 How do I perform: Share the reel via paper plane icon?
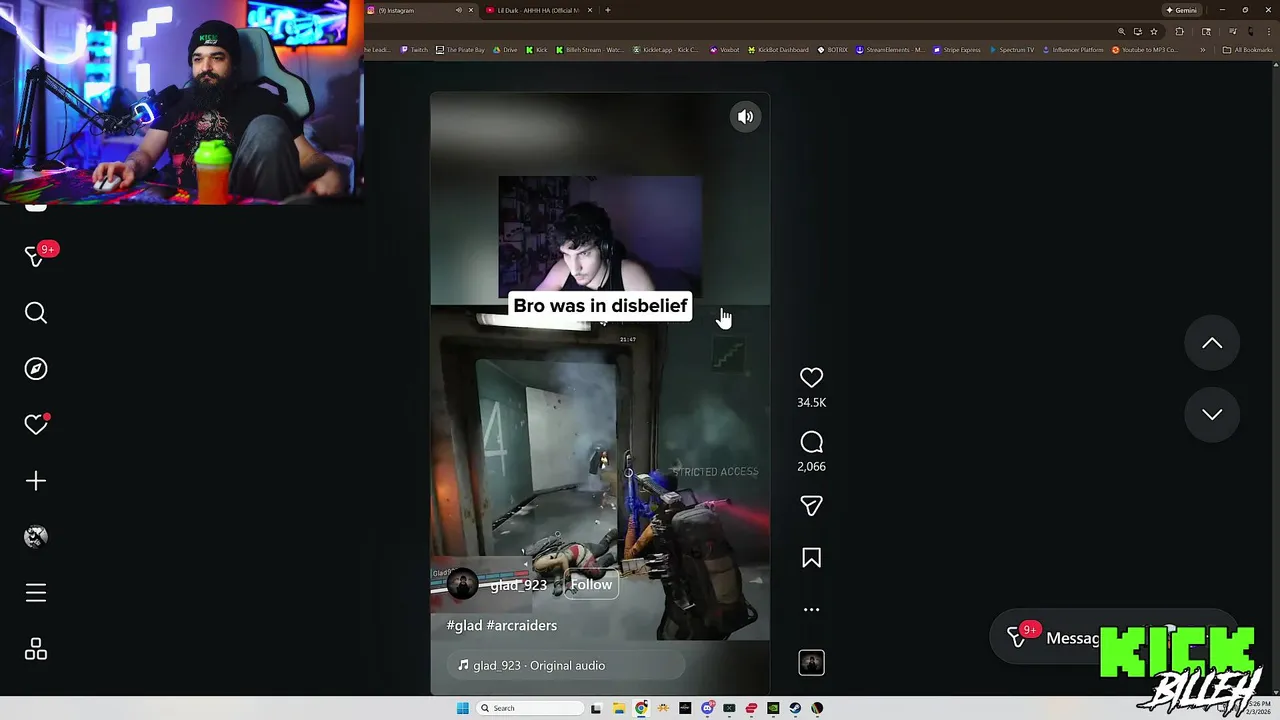811,506
